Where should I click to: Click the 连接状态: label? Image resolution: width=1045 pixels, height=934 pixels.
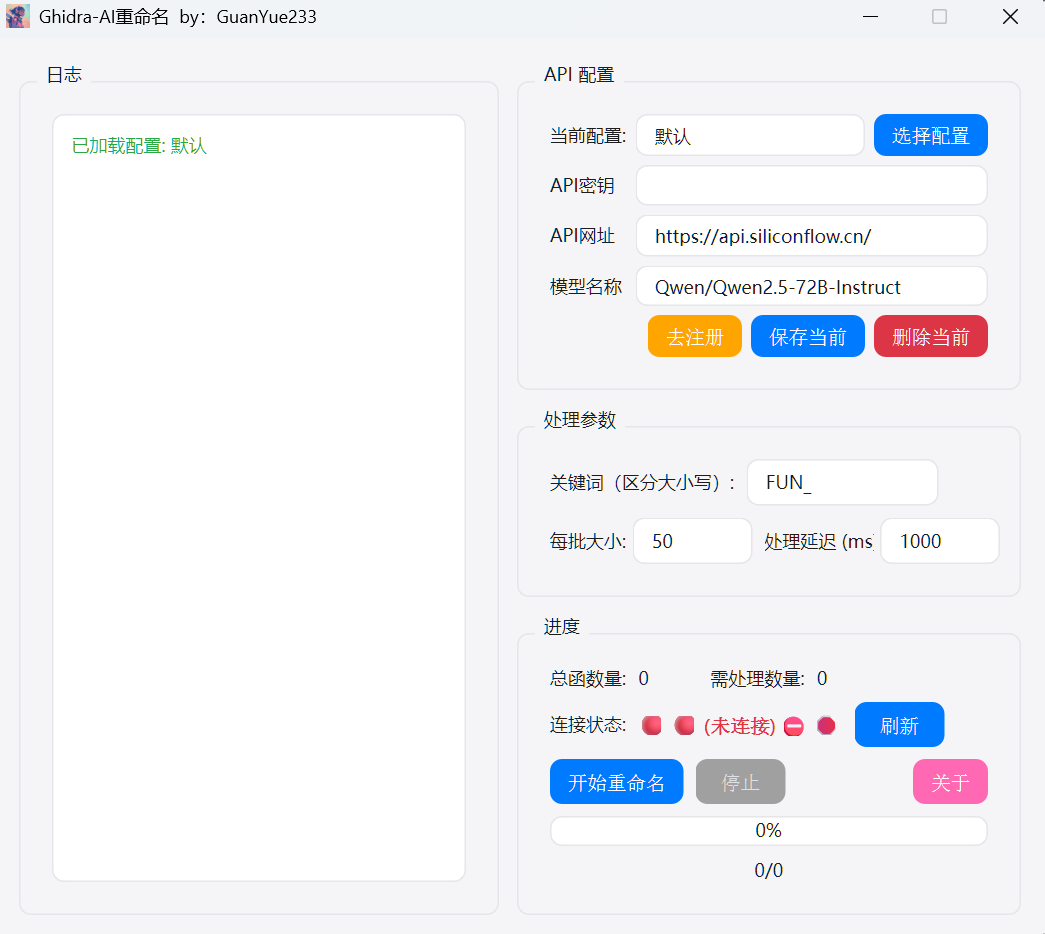[x=588, y=725]
